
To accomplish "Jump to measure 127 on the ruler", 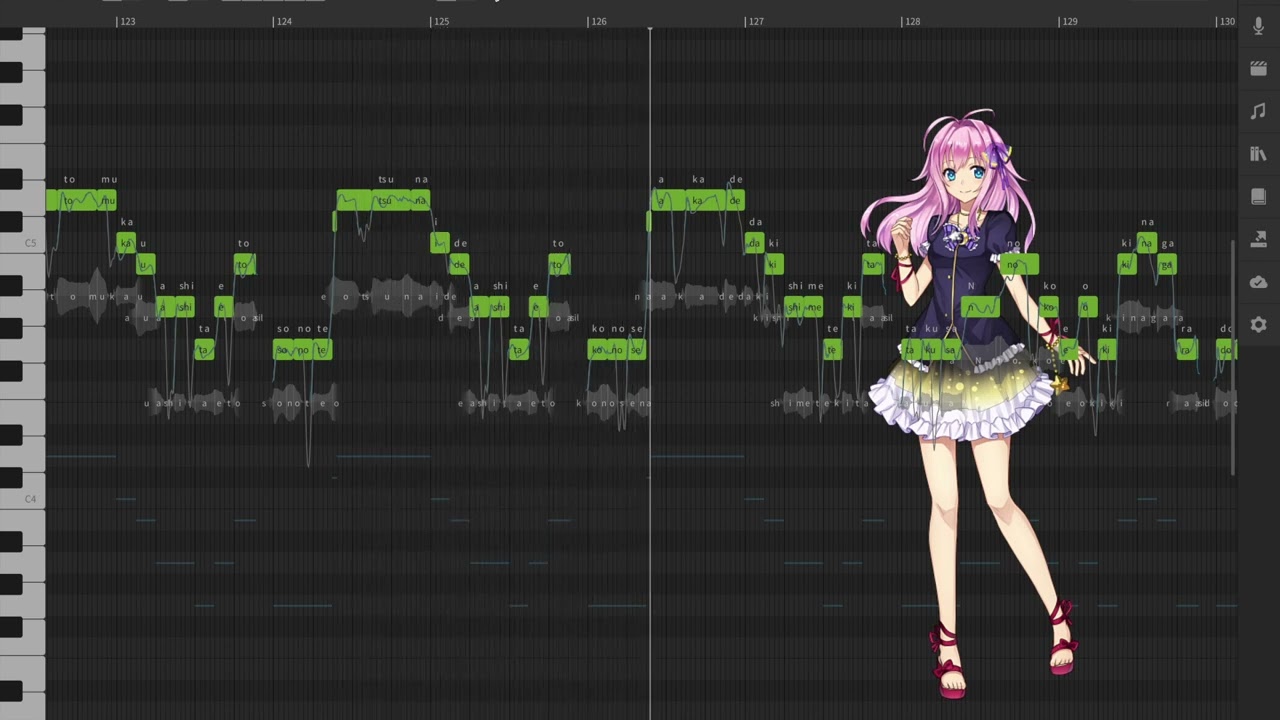I will click(x=755, y=21).
